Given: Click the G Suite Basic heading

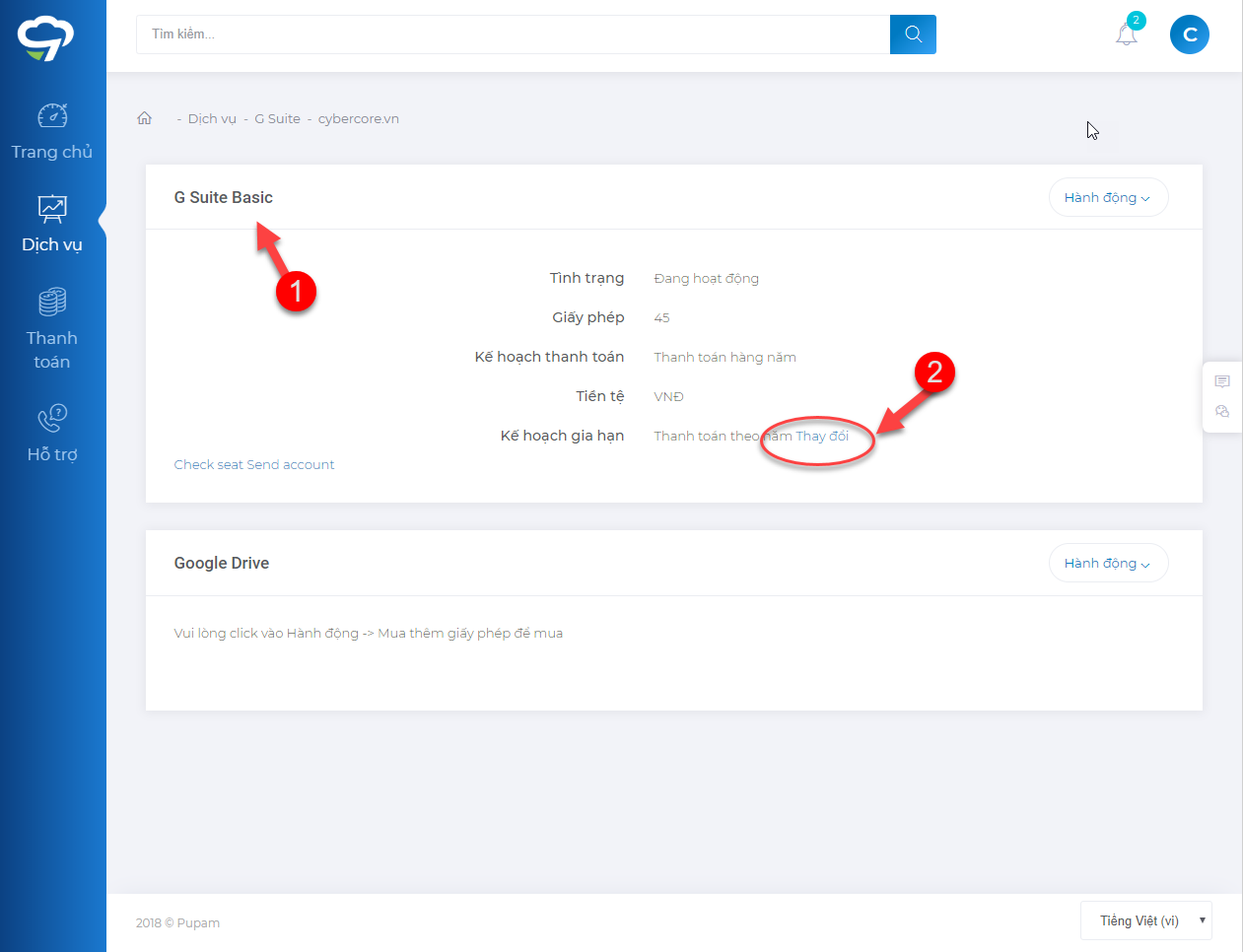Looking at the screenshot, I should tap(224, 197).
